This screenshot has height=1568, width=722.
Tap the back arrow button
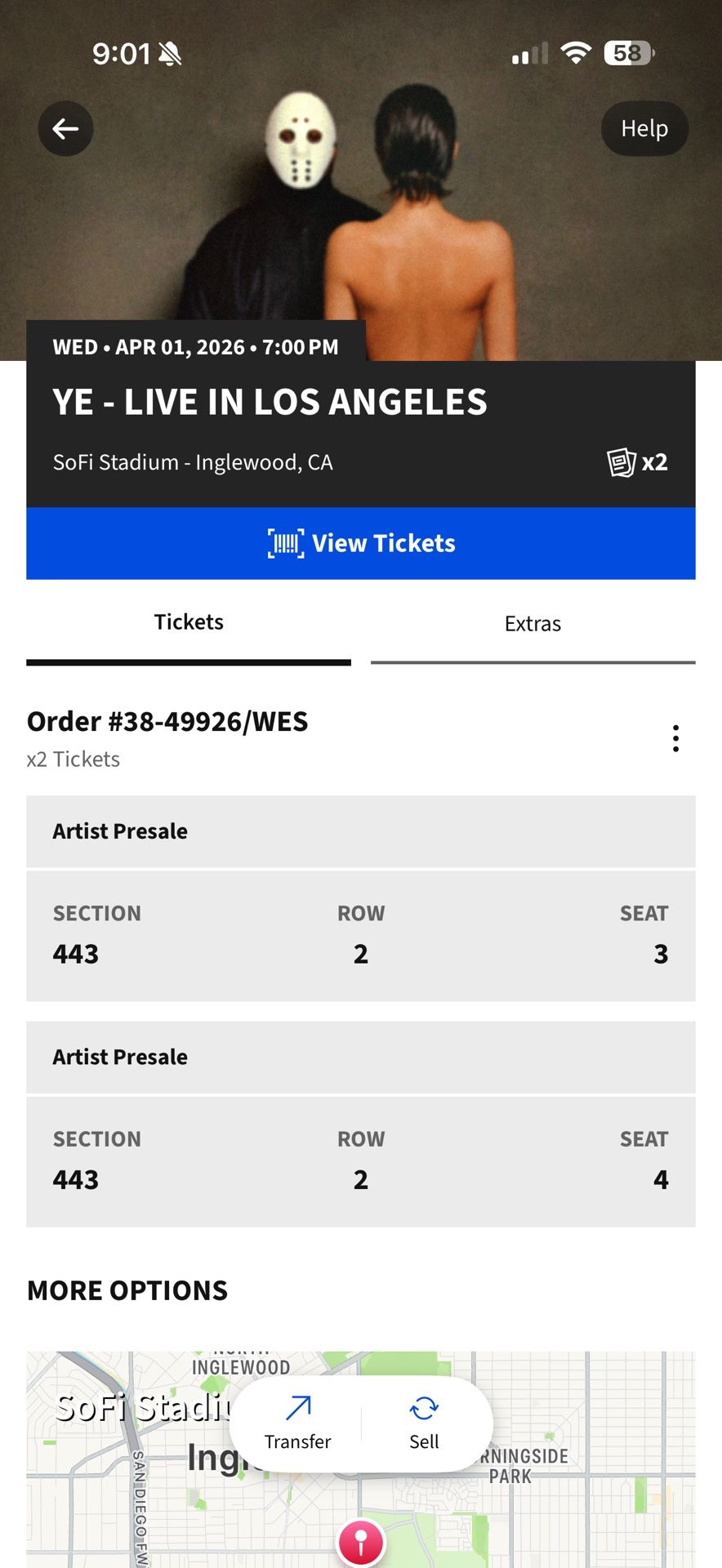point(65,128)
